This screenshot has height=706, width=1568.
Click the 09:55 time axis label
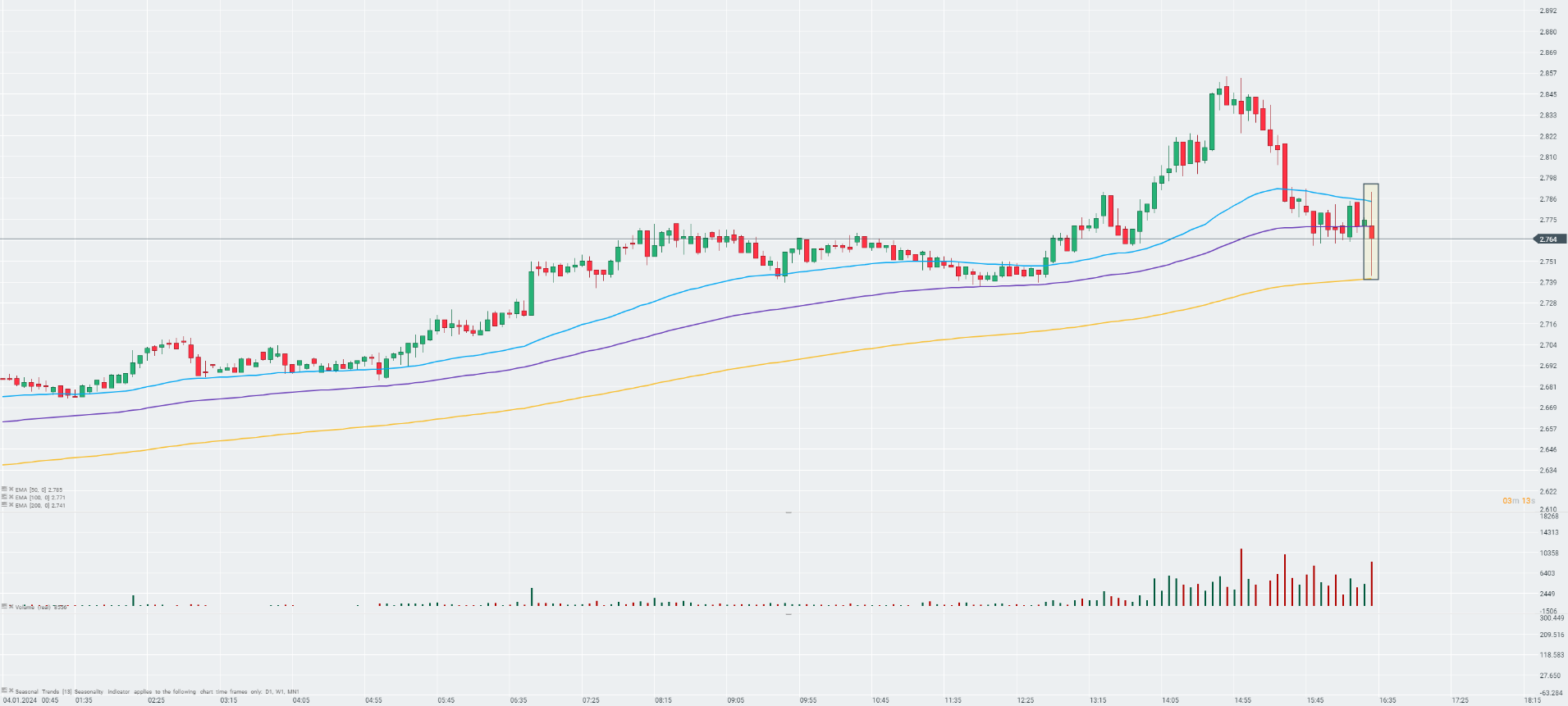pos(808,700)
